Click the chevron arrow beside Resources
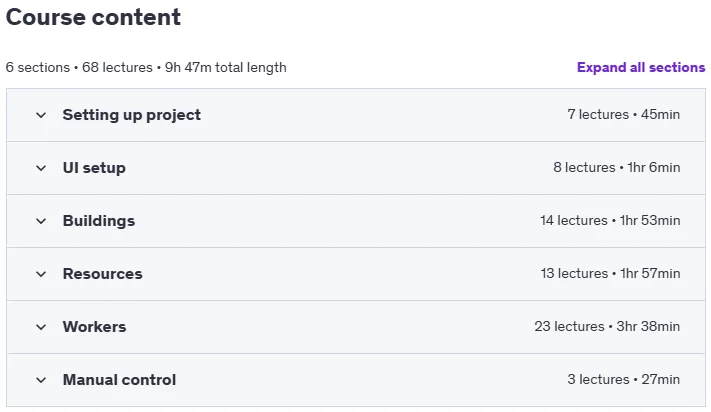 [x=41, y=274]
